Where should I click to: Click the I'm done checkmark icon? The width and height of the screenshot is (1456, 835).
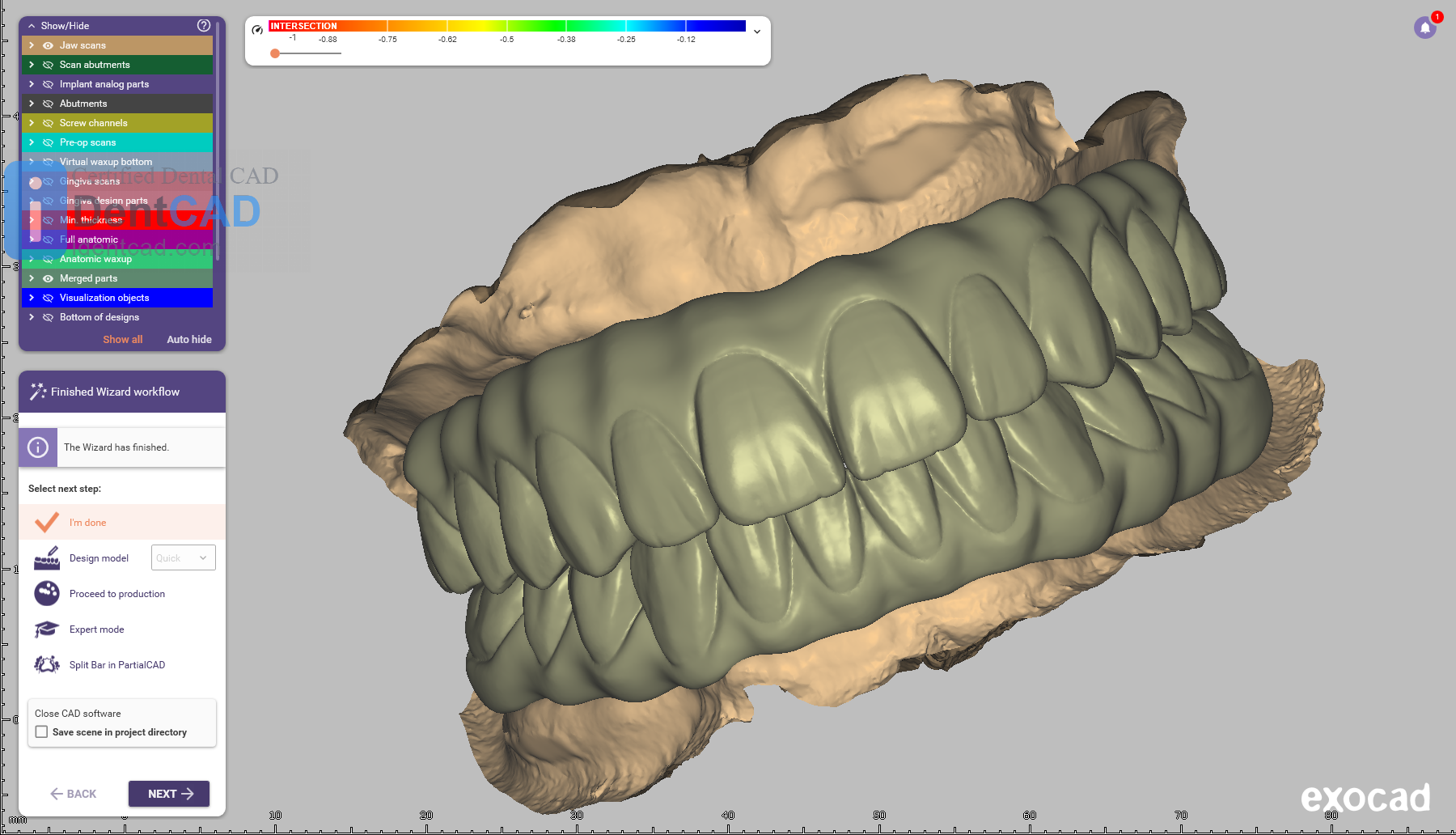tap(47, 523)
